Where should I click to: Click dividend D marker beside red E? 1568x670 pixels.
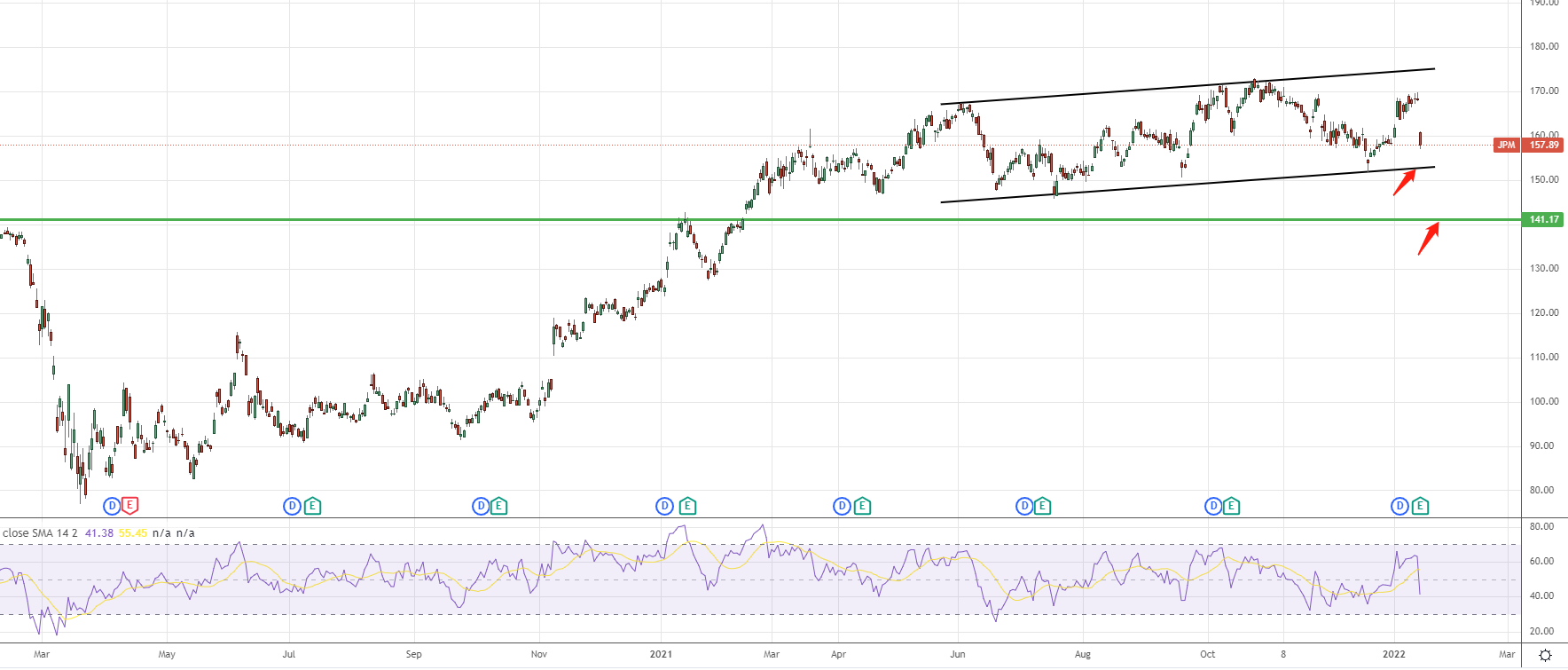[x=112, y=506]
